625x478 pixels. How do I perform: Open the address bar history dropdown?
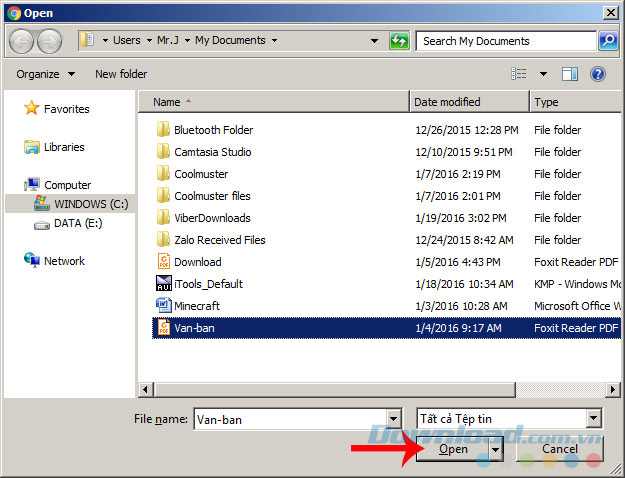(x=374, y=41)
